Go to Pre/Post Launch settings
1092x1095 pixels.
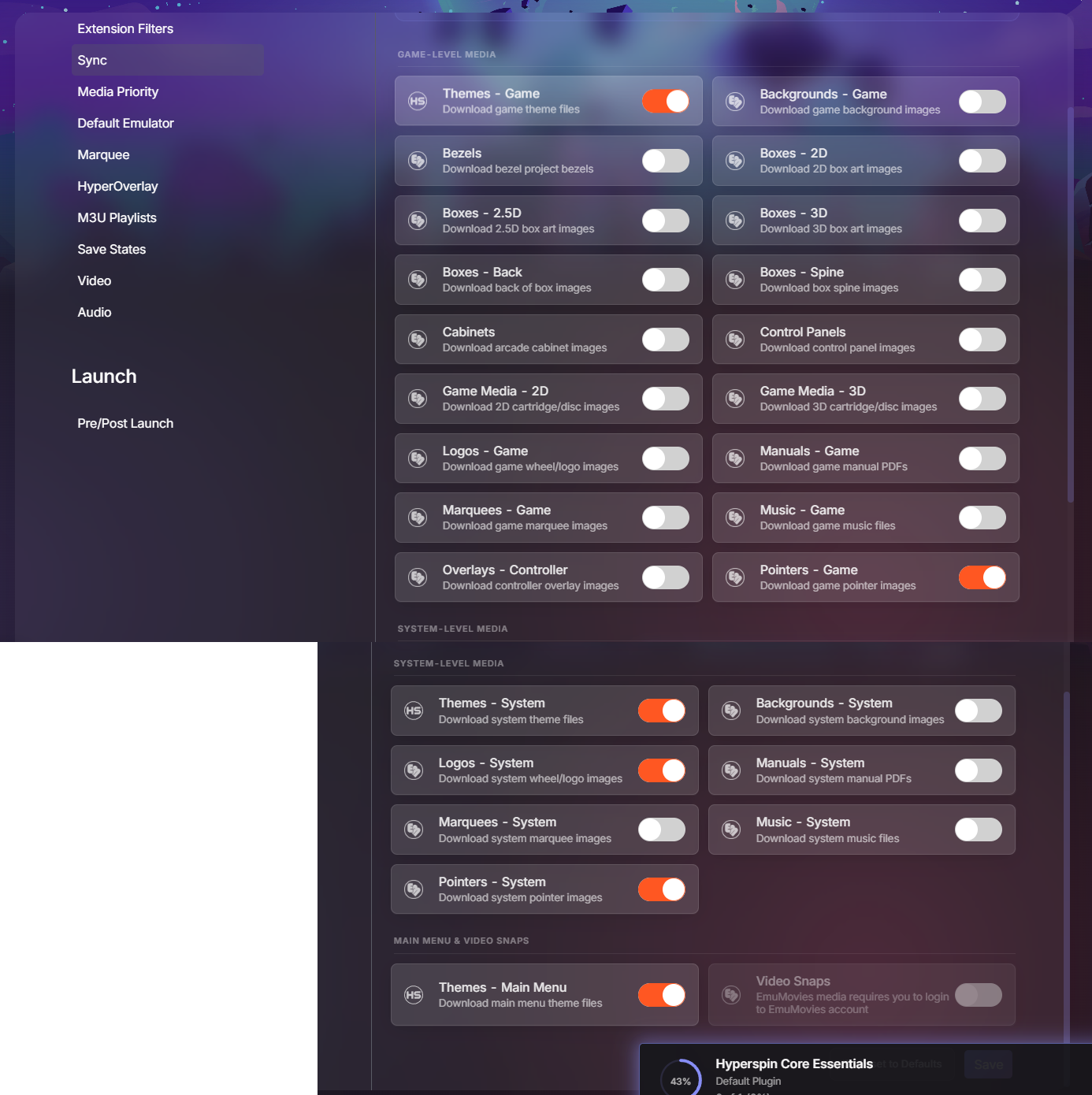coord(125,424)
